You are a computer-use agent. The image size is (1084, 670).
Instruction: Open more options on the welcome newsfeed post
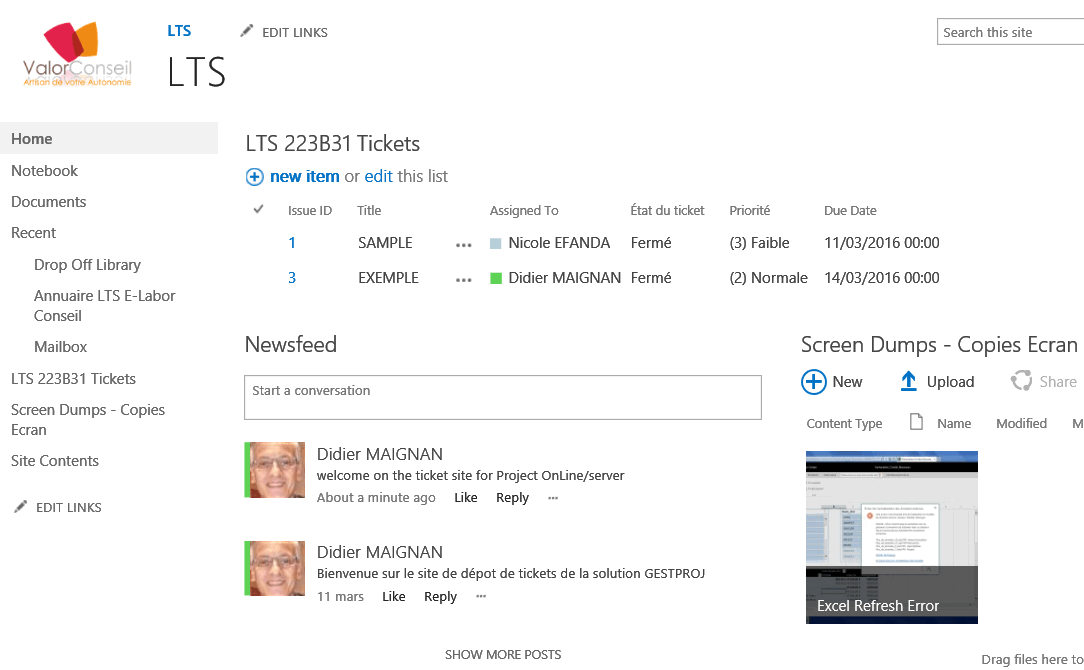point(552,497)
